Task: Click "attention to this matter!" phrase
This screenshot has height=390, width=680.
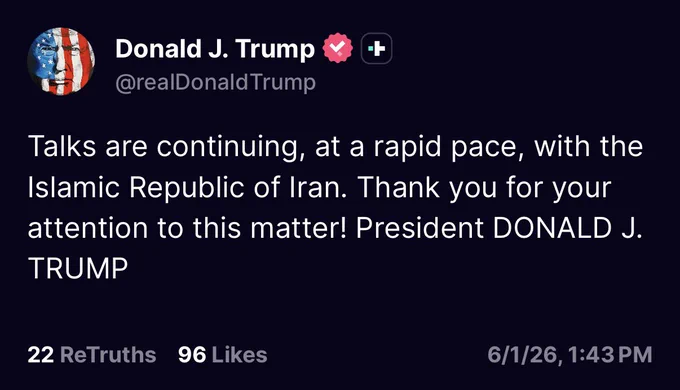Action: (187, 228)
